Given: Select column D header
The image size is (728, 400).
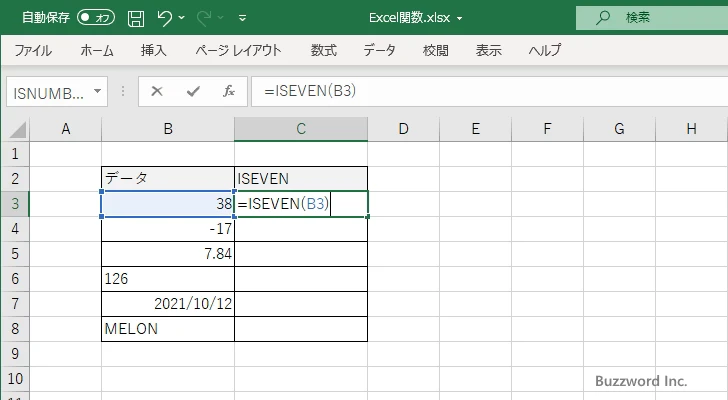Looking at the screenshot, I should pos(403,129).
